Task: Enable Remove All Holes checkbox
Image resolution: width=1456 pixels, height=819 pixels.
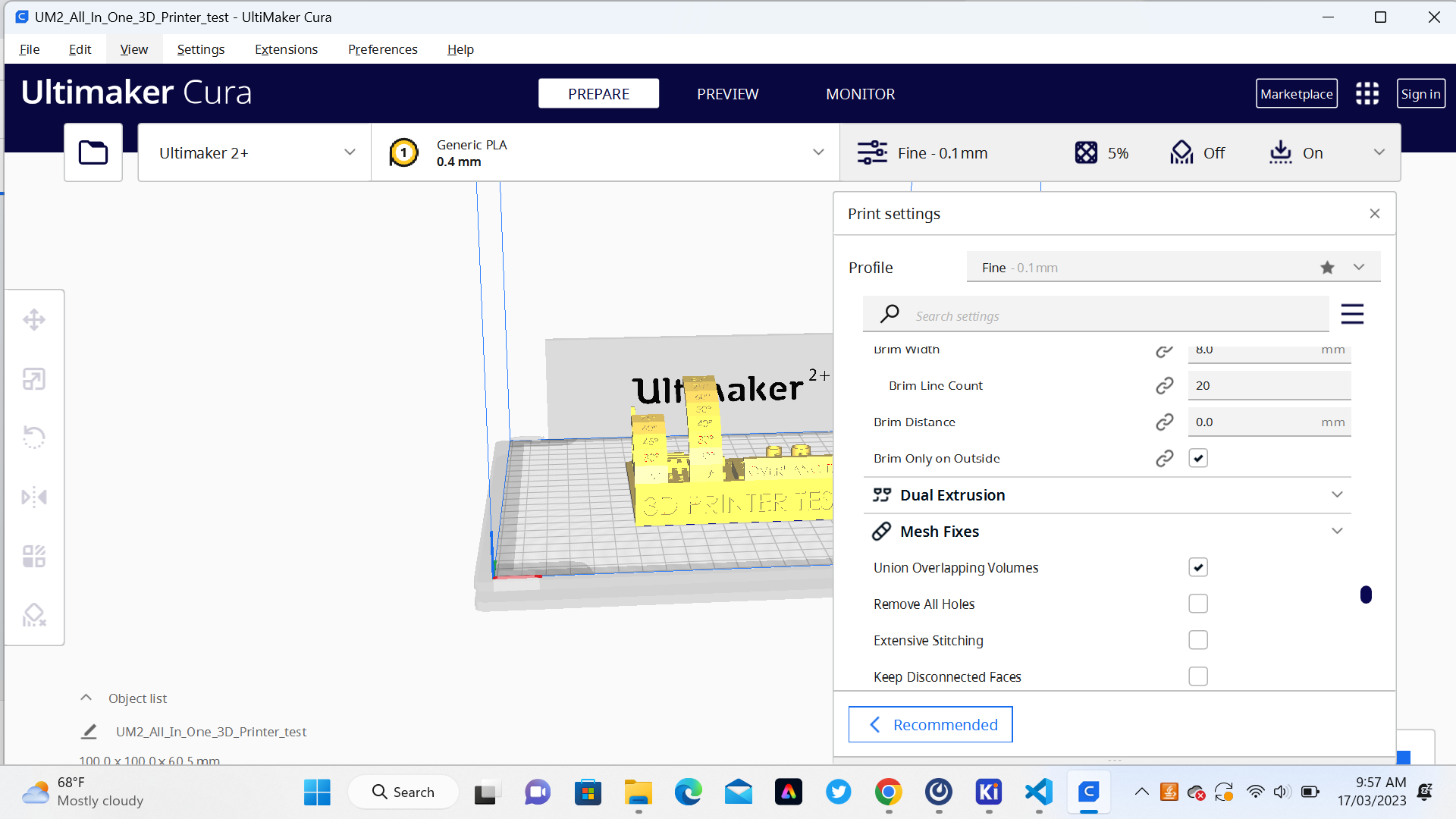Action: pos(1198,603)
